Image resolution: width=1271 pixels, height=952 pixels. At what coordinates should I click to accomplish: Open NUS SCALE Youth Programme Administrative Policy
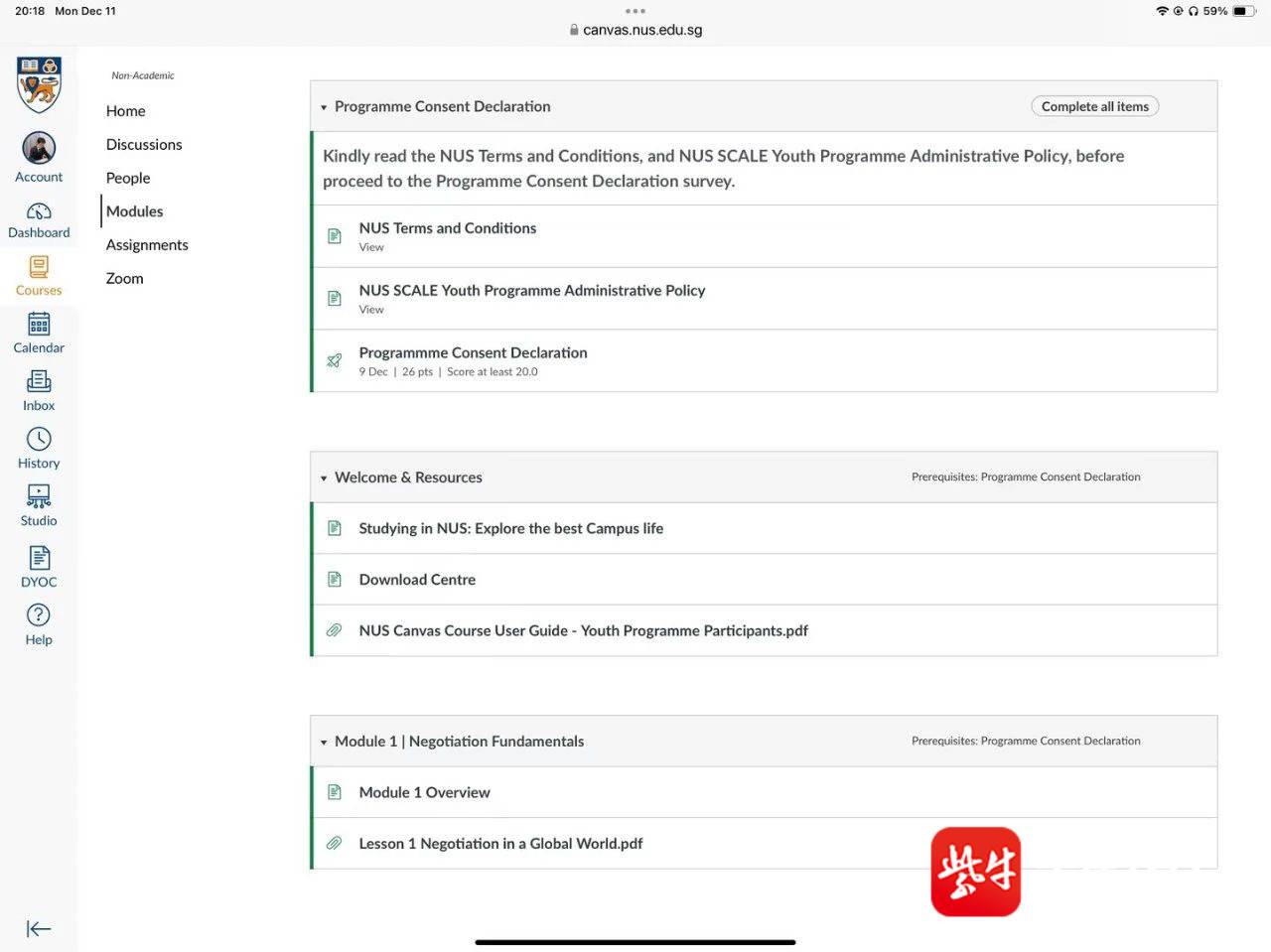(x=532, y=291)
